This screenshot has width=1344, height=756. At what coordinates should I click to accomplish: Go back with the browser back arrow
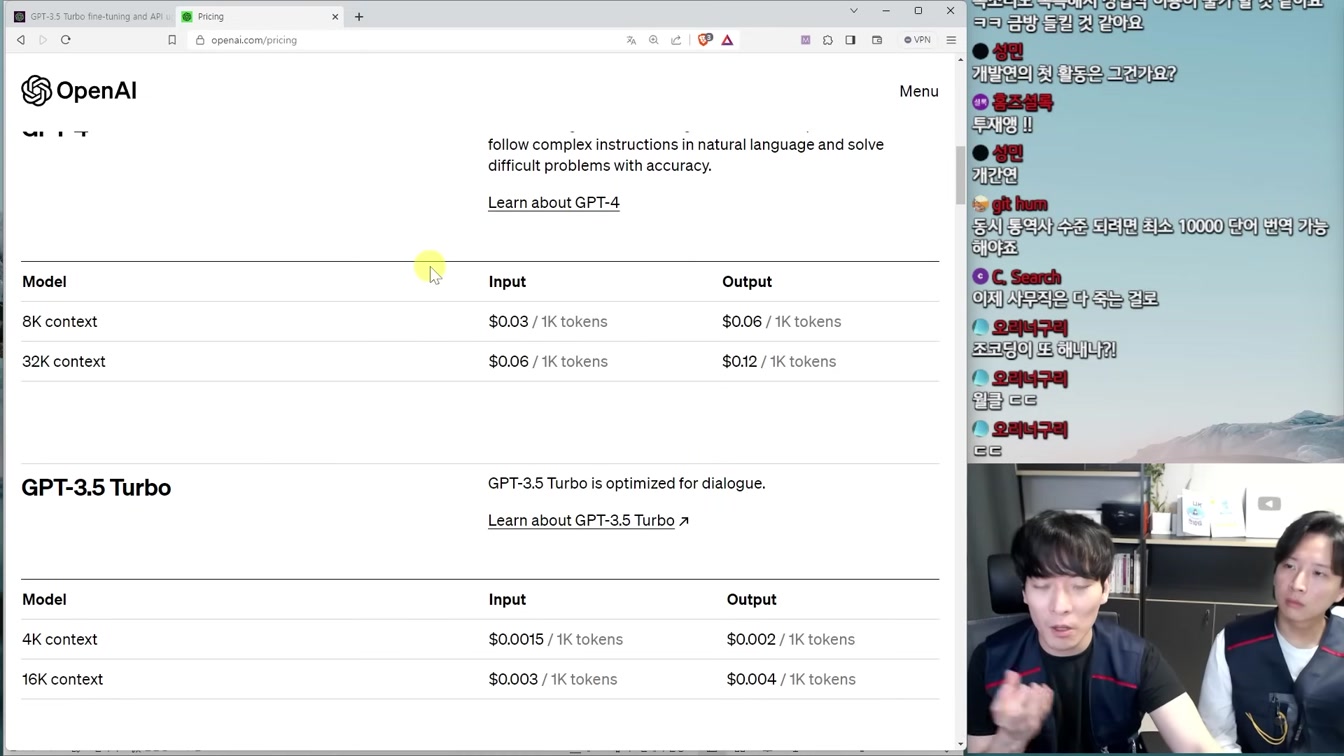(x=20, y=40)
